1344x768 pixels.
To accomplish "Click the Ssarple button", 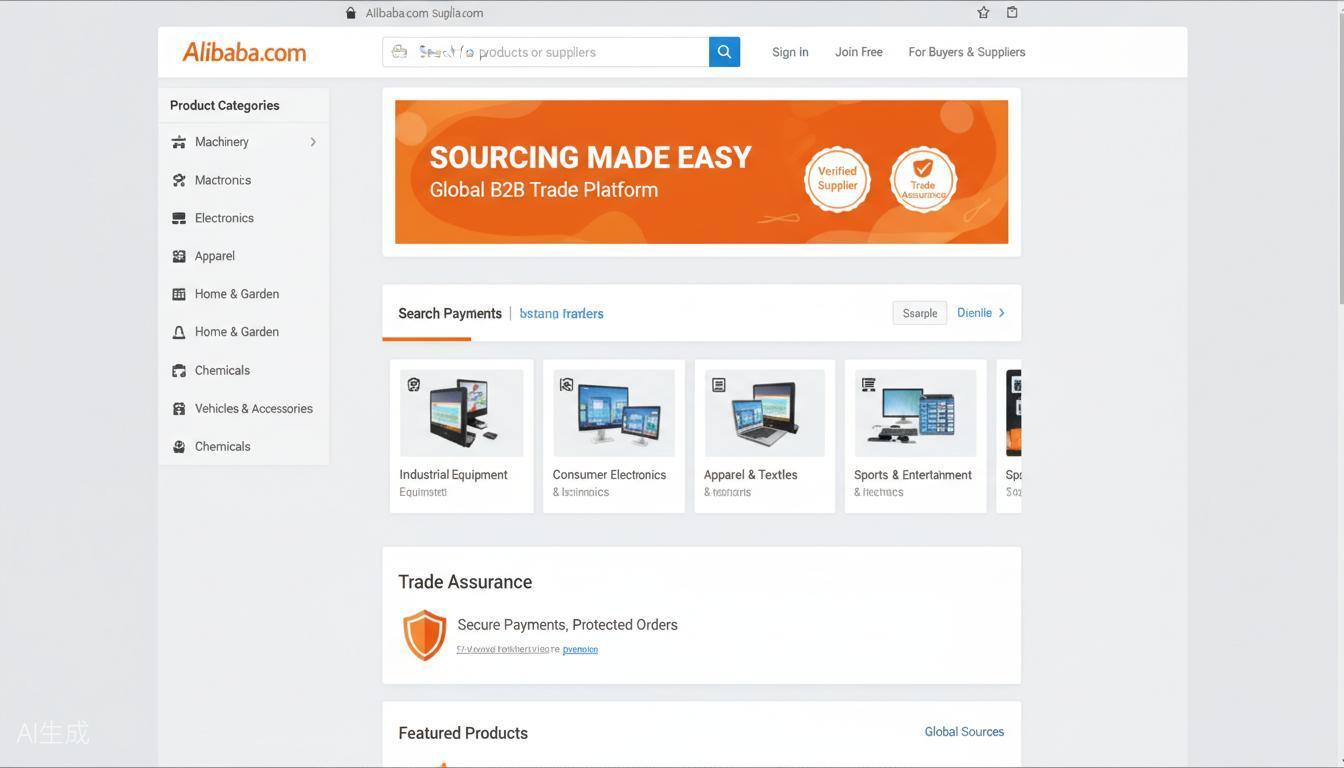I will pyautogui.click(x=920, y=313).
